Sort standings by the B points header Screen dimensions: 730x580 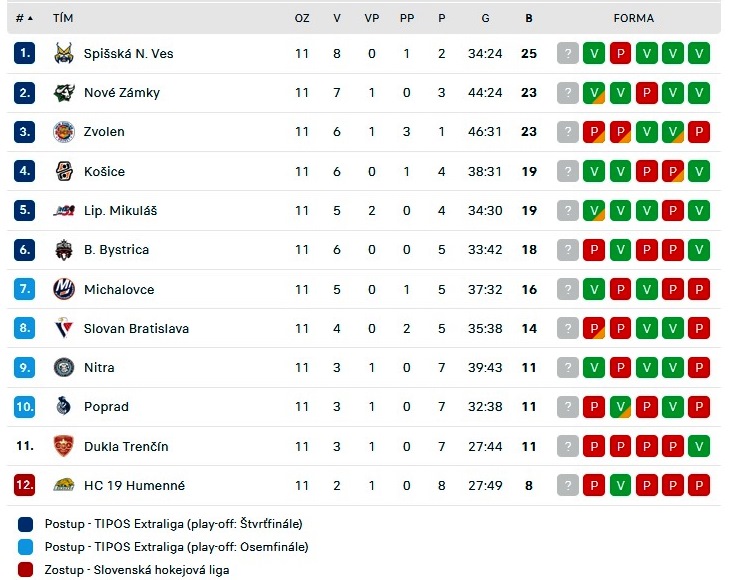pyautogui.click(x=529, y=18)
